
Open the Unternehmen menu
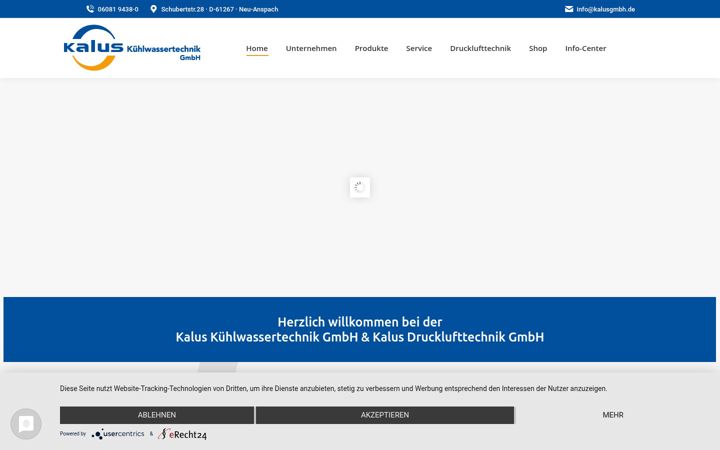click(x=311, y=48)
